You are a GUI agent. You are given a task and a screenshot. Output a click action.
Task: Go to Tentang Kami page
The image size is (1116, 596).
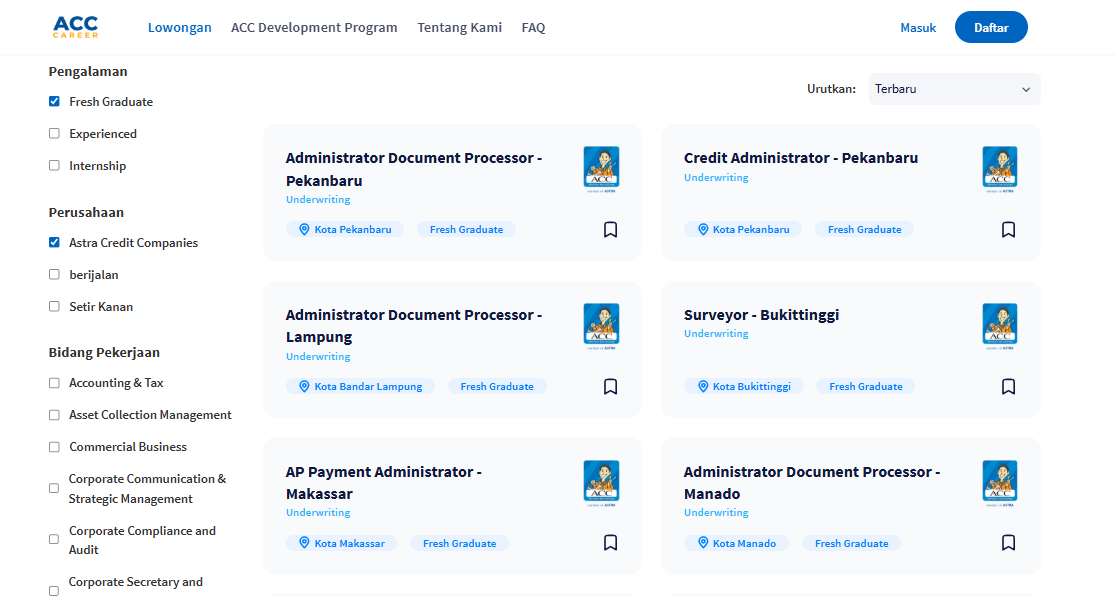coord(459,28)
